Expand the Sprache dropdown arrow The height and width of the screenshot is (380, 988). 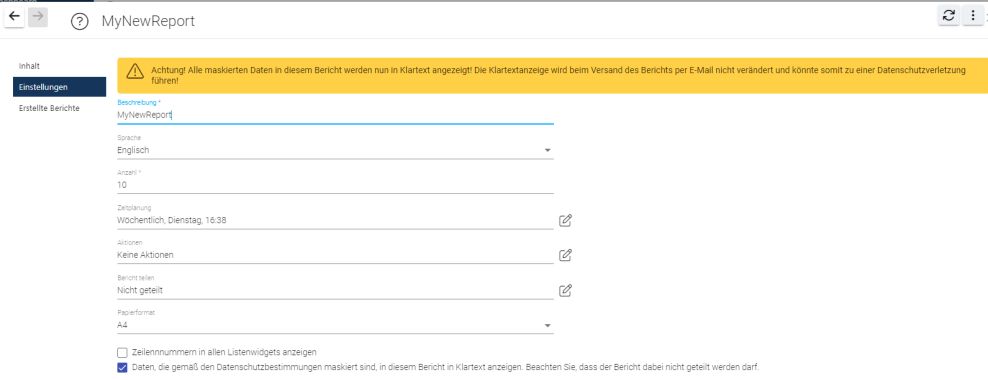[x=548, y=151]
